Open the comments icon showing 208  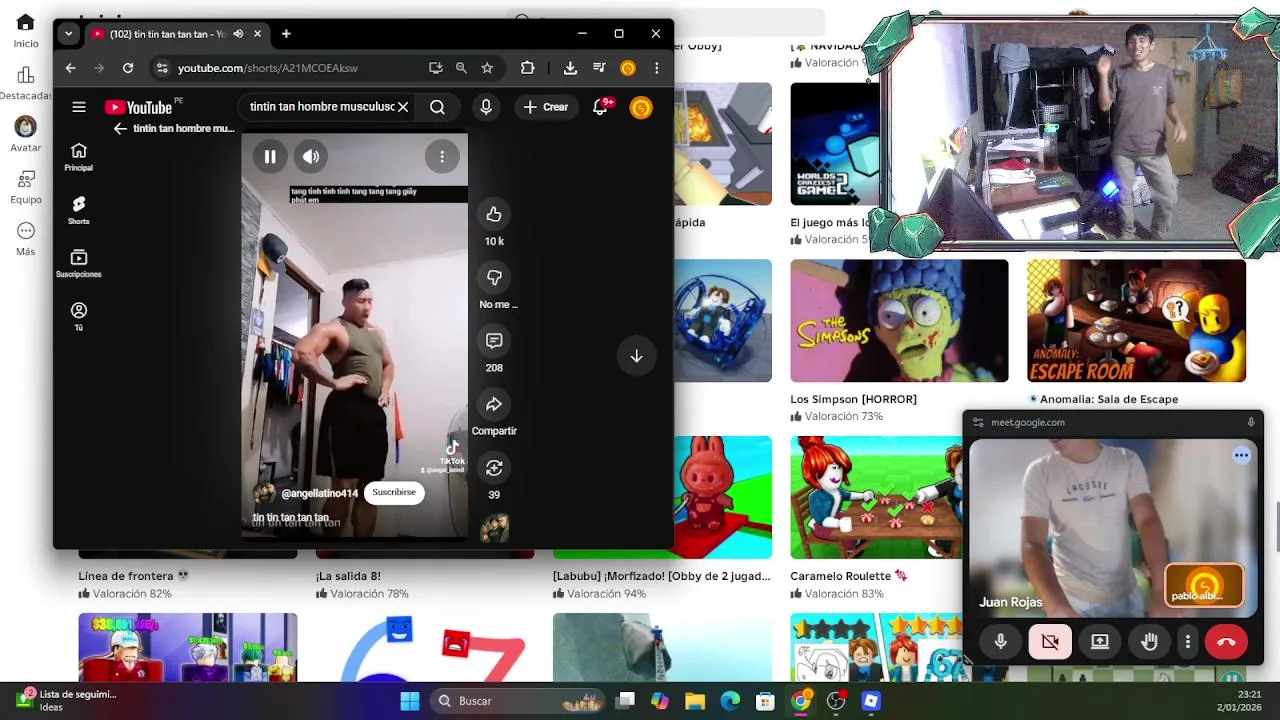(x=494, y=341)
